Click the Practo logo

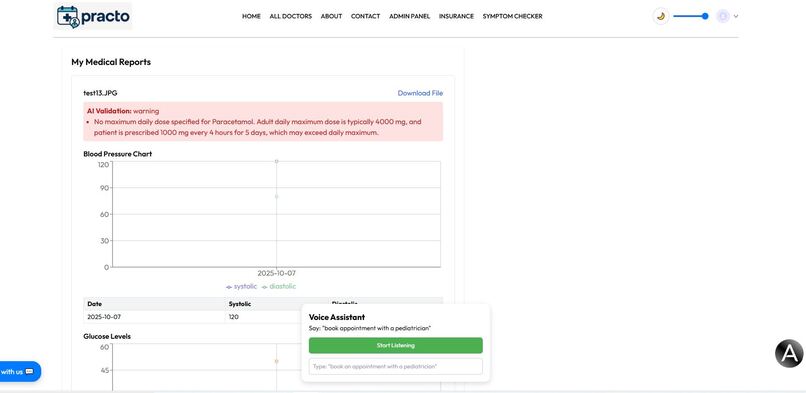click(x=93, y=16)
